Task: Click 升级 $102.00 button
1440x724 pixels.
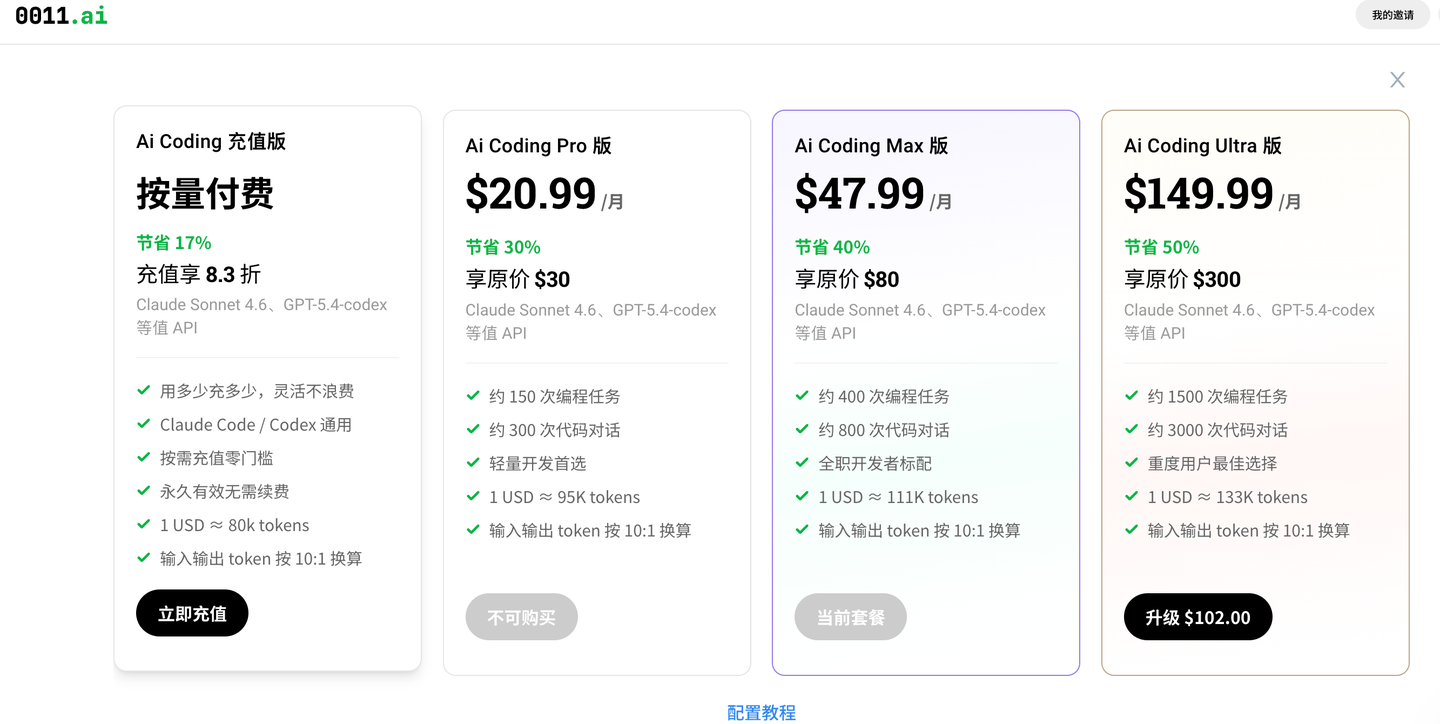Action: point(1198,617)
